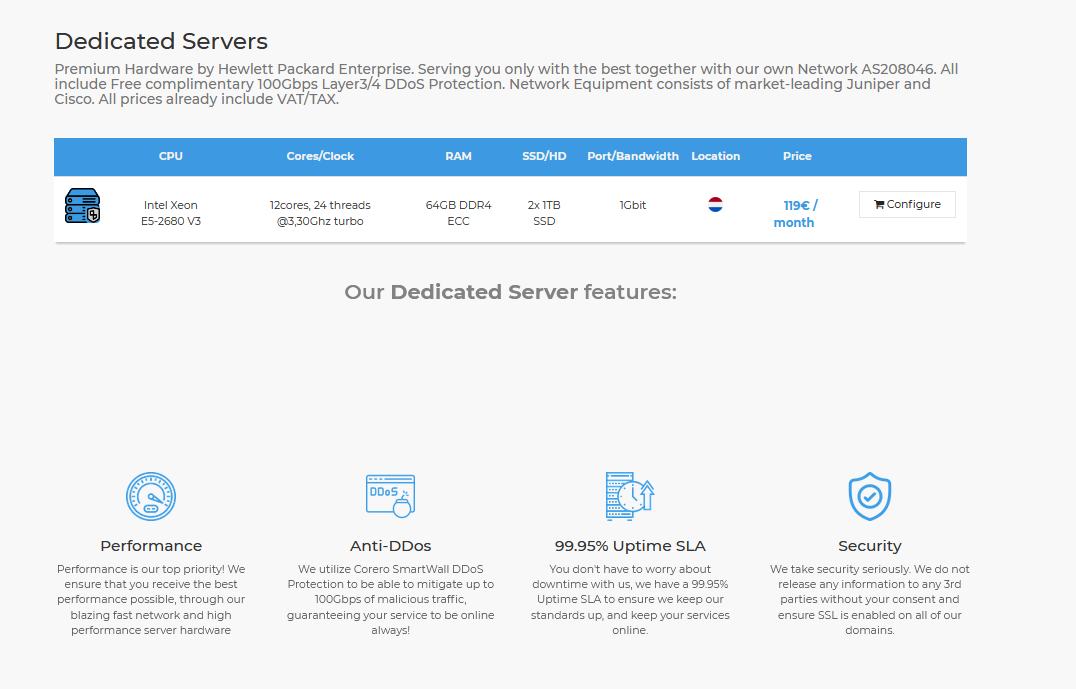Click the Anti-DDoS browser bomb icon
Screen dimensions: 1076x689
[x=390, y=495]
